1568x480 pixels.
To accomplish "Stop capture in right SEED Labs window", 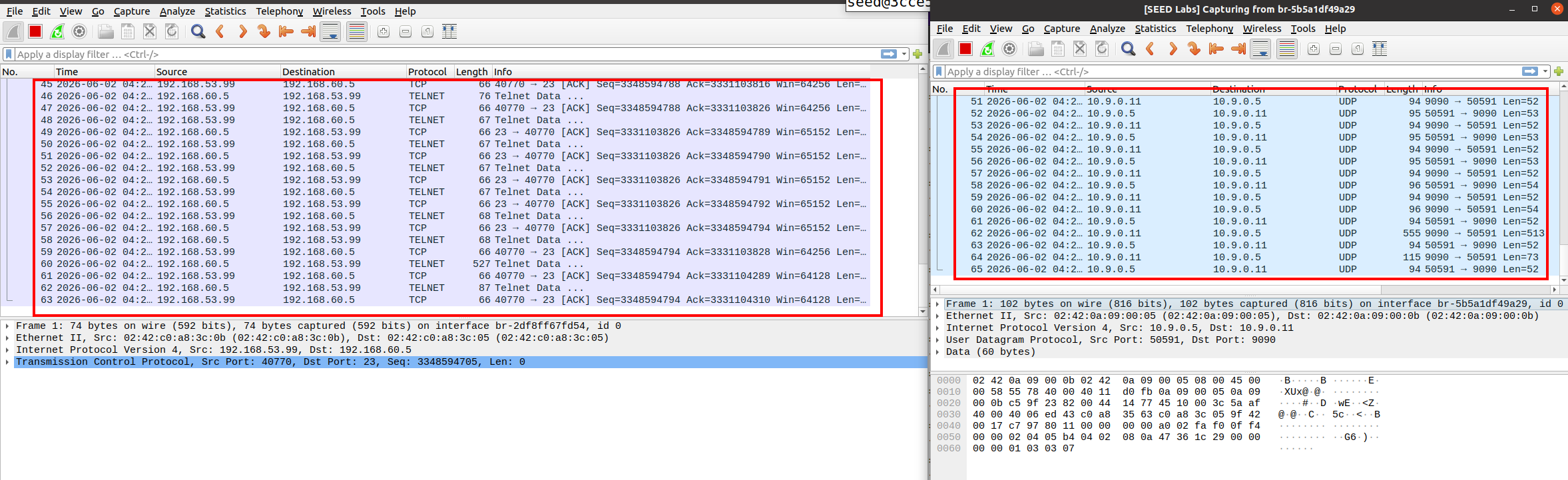I will pos(965,49).
